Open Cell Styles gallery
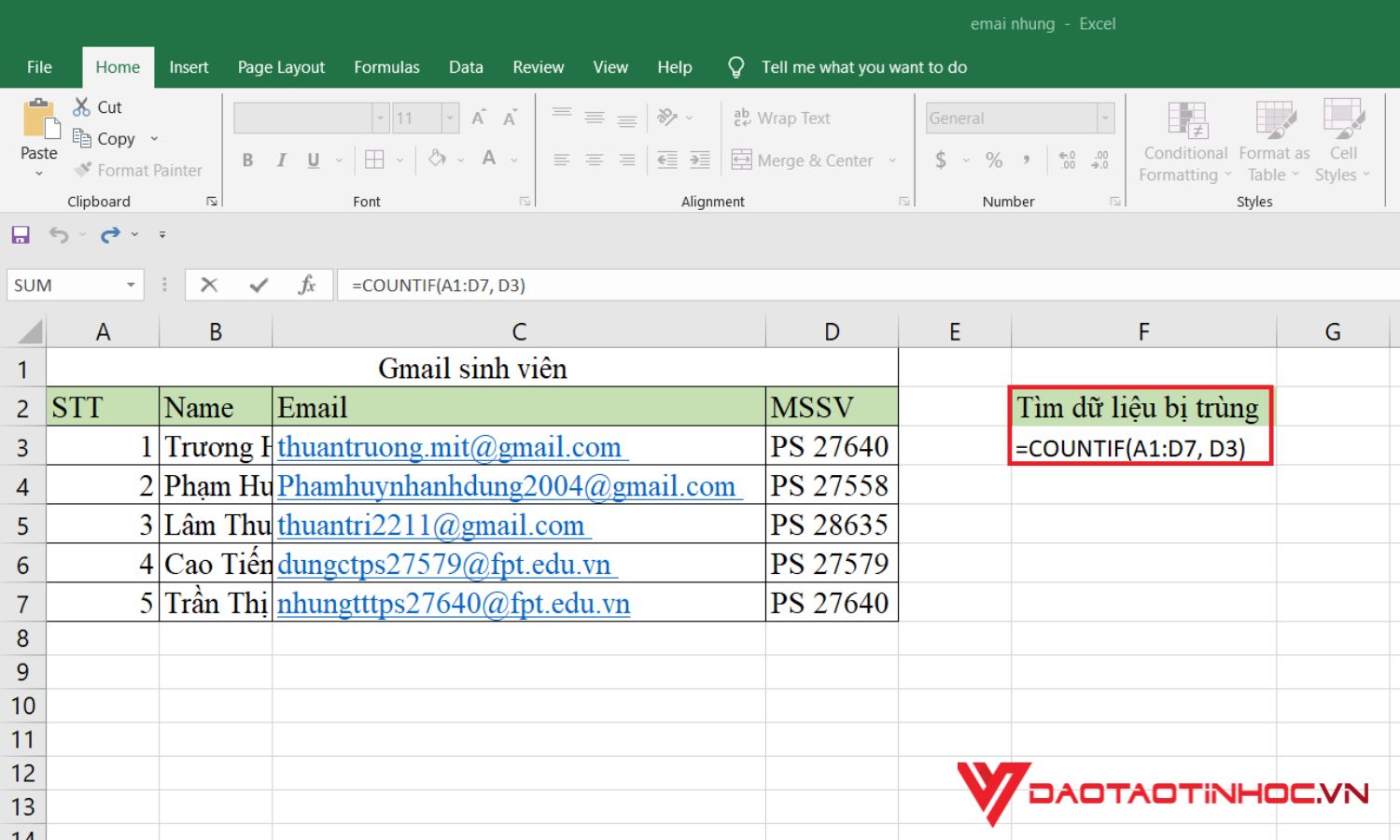Screen dimensions: 1400x840 pos(1343,142)
